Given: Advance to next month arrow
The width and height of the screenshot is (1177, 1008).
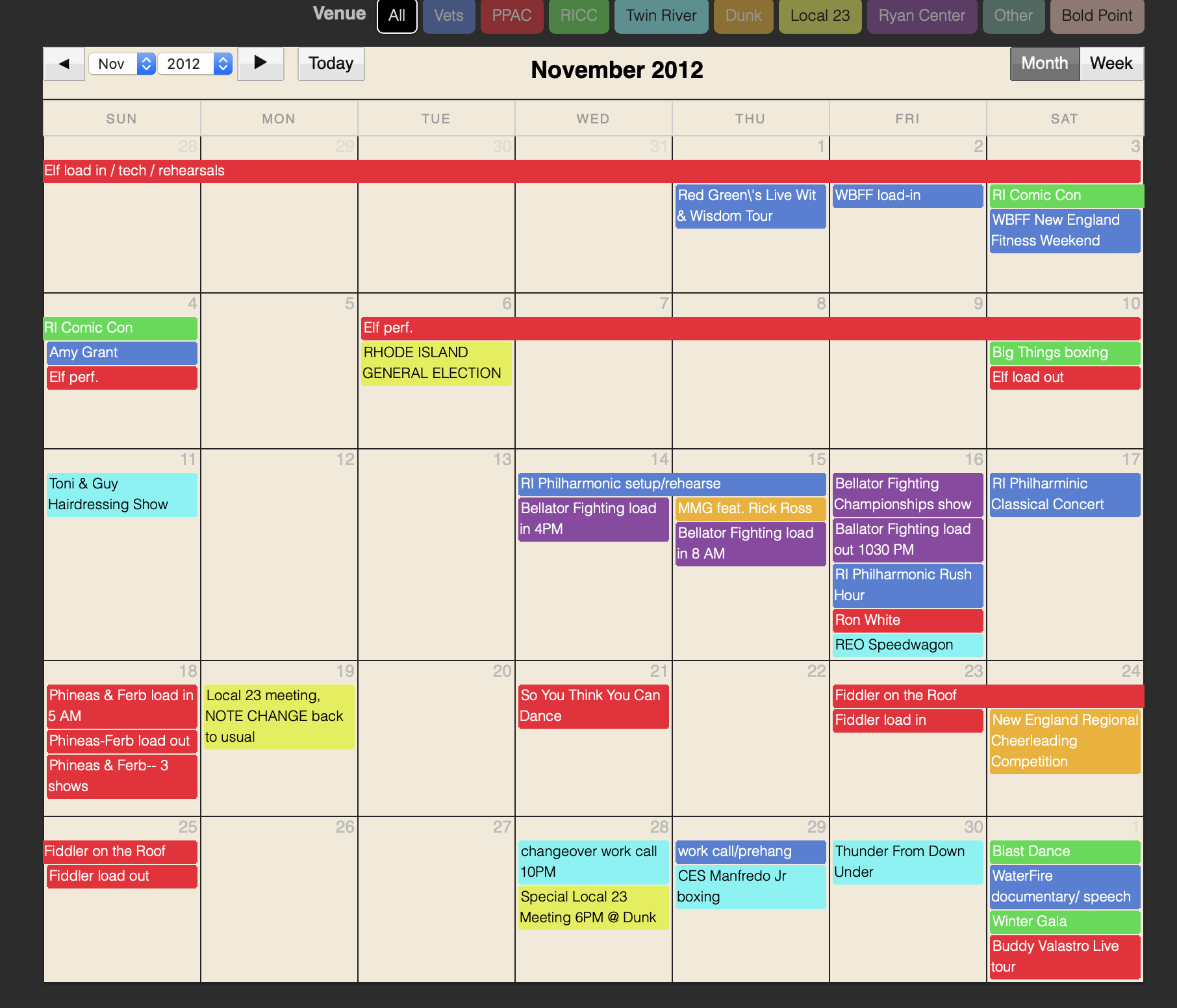Looking at the screenshot, I should point(260,64).
